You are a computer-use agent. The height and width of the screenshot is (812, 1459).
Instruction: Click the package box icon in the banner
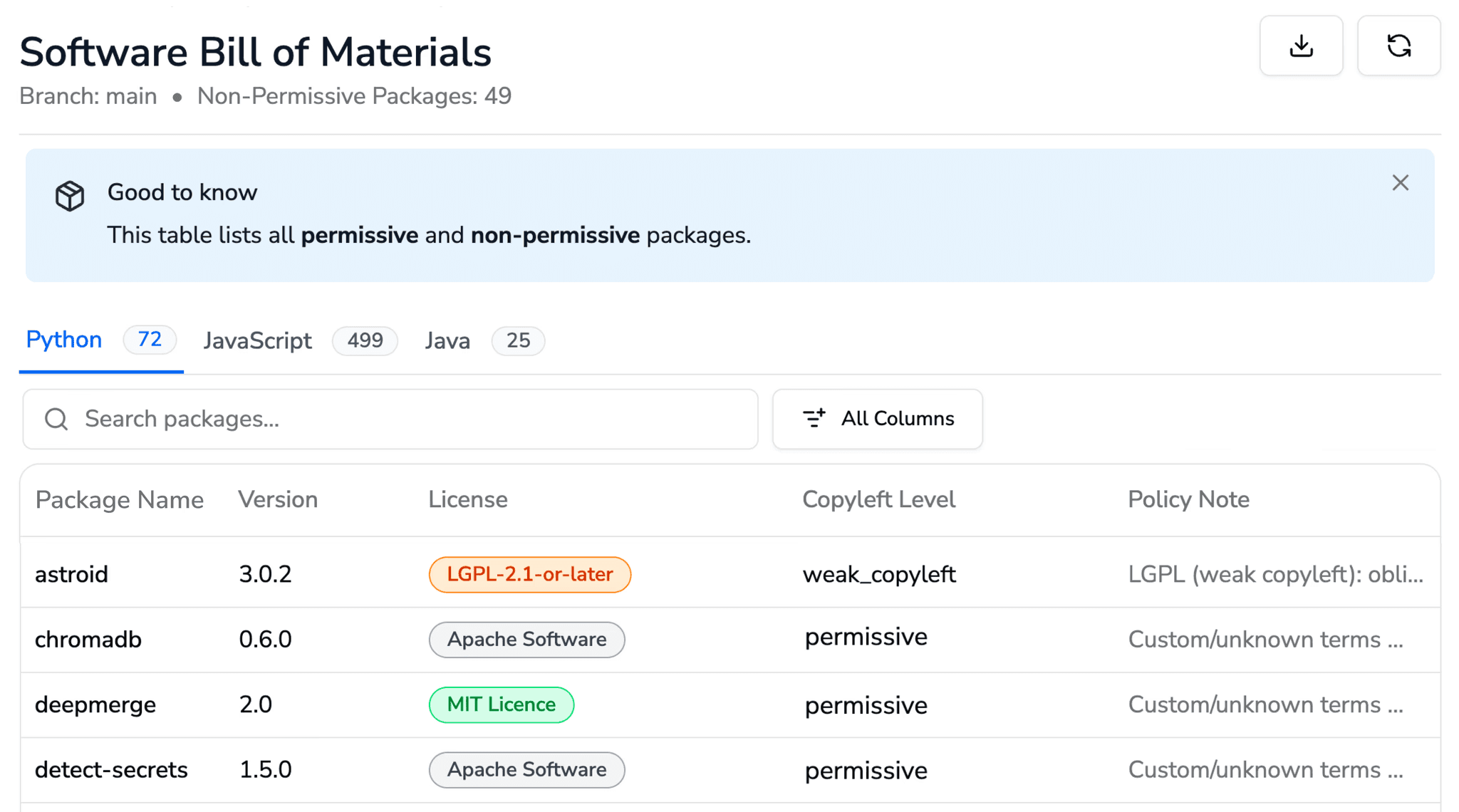pyautogui.click(x=69, y=195)
